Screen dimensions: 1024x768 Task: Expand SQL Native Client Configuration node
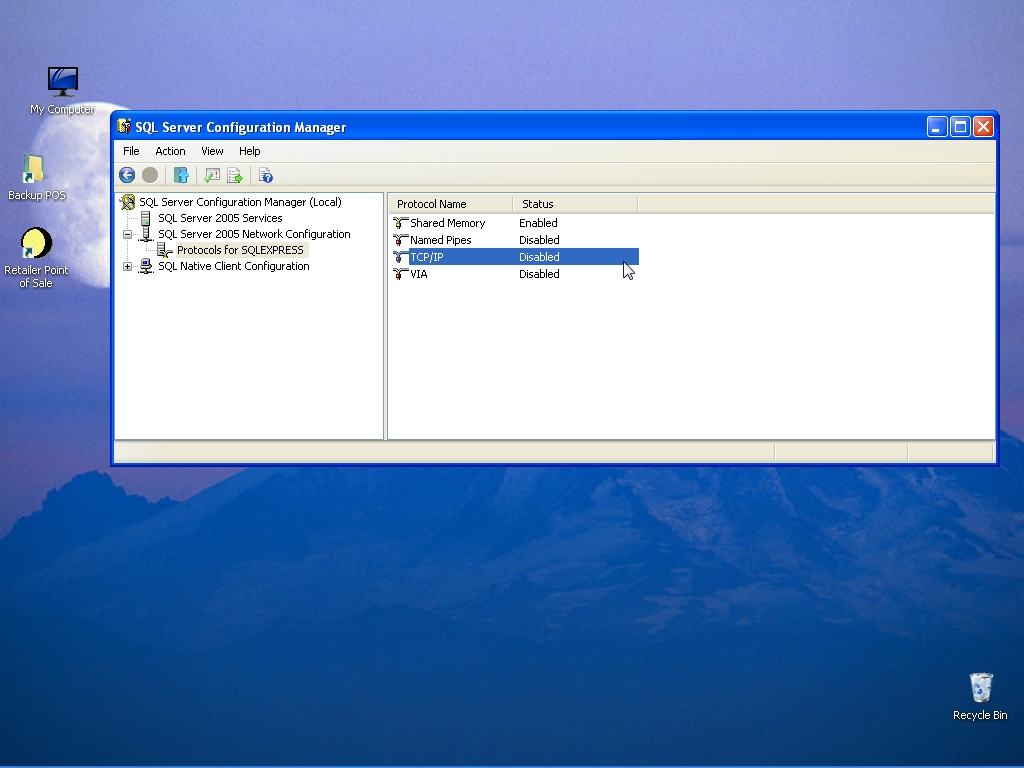coord(128,266)
